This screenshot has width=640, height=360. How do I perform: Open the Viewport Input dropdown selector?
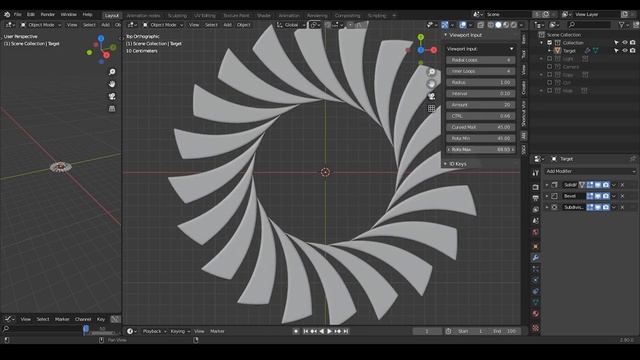click(480, 49)
